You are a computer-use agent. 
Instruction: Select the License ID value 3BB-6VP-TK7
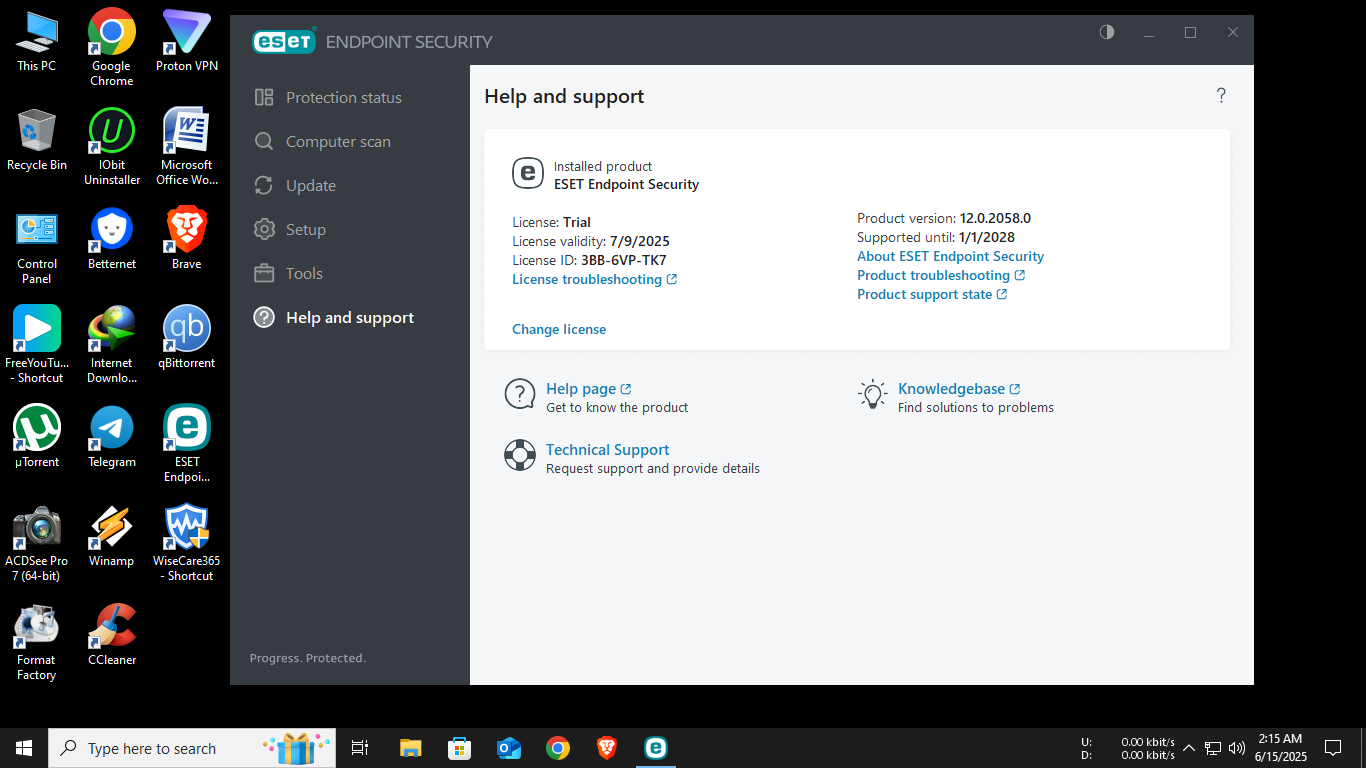(623, 260)
